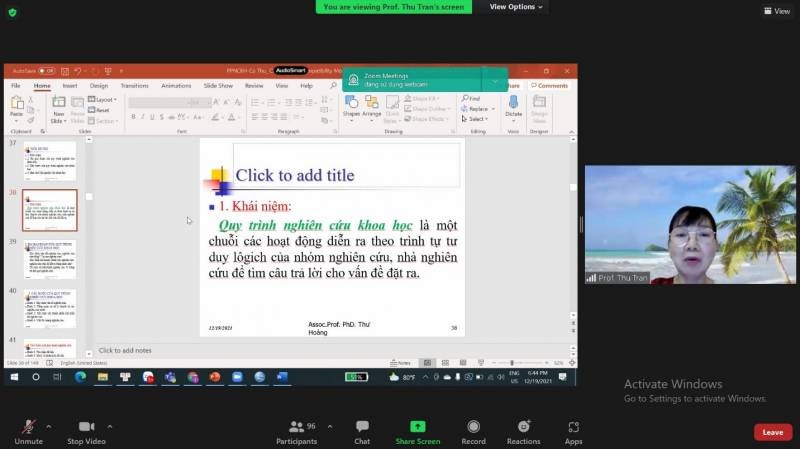Open the Slide Show ribbon tab
The height and width of the screenshot is (449, 800).
(218, 86)
